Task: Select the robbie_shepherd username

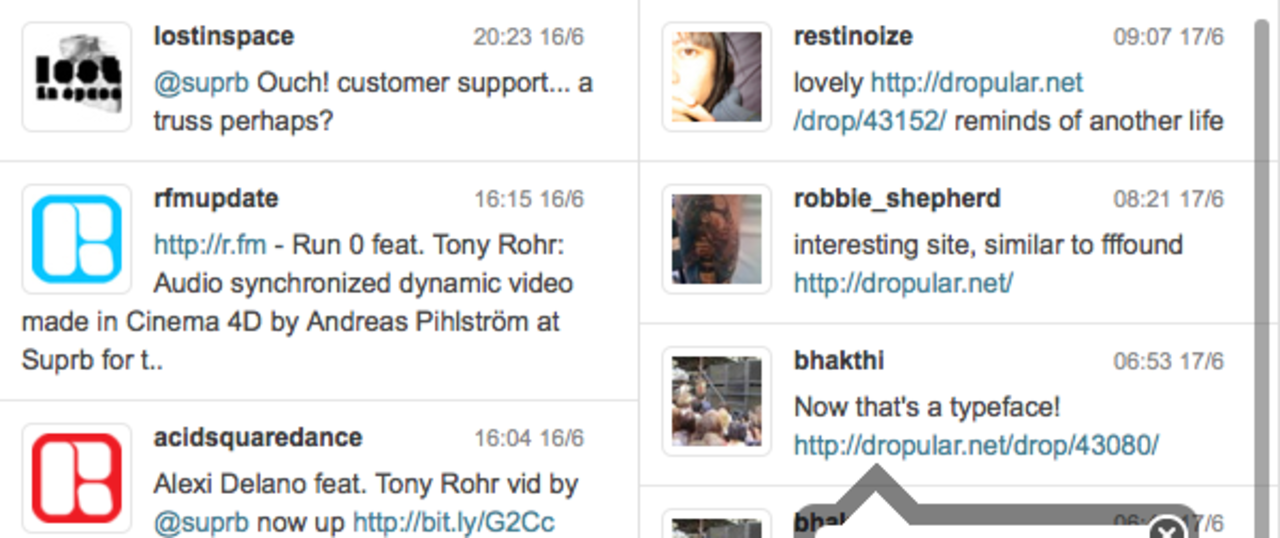Action: [x=897, y=199]
